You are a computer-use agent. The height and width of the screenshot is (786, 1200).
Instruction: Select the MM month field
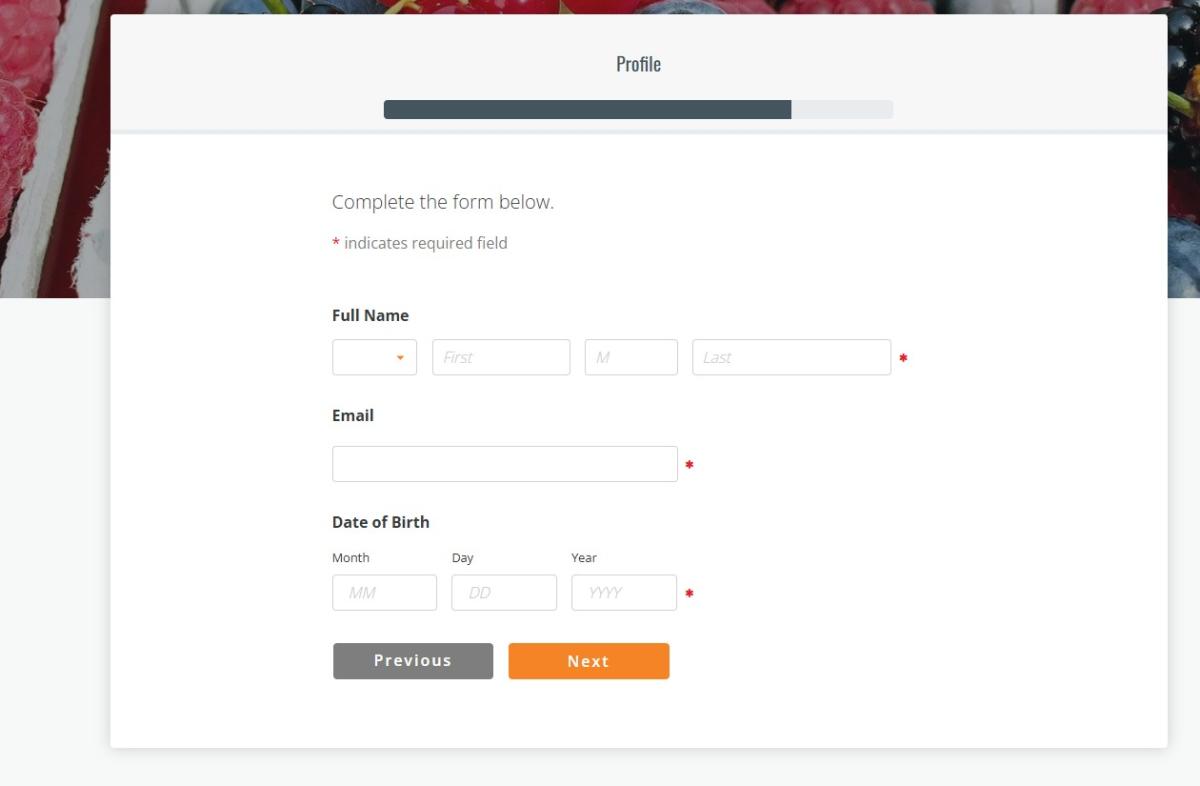click(x=384, y=593)
